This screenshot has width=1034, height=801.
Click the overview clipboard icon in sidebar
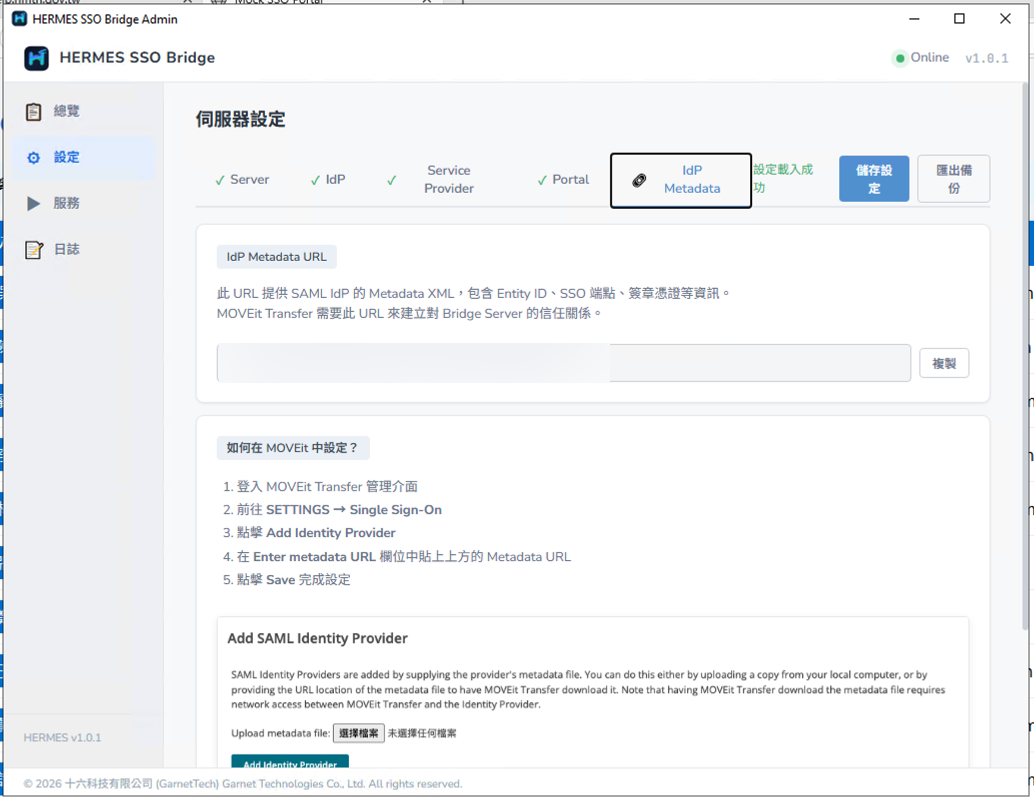34,111
